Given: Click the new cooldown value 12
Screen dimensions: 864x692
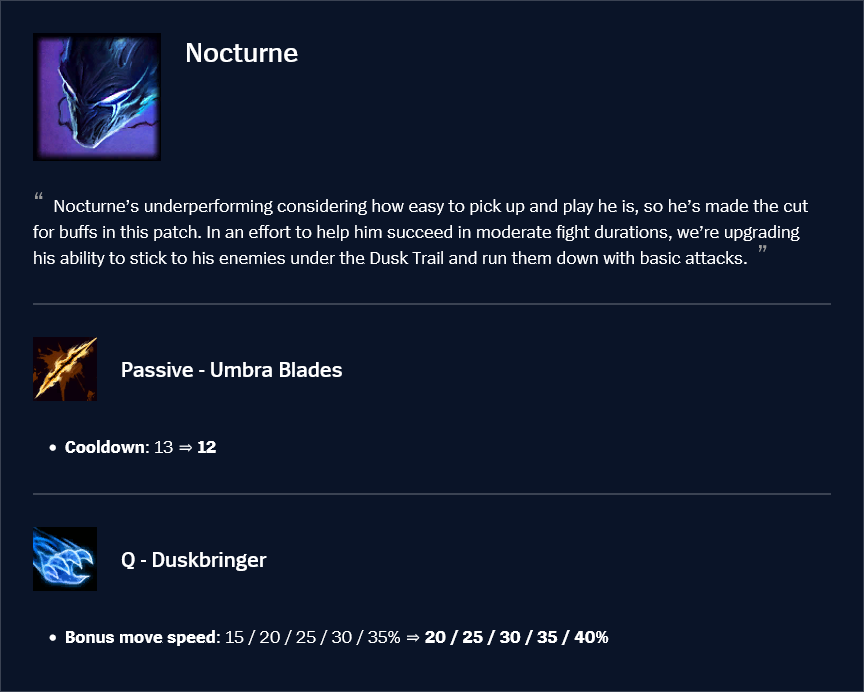Looking at the screenshot, I should [207, 447].
